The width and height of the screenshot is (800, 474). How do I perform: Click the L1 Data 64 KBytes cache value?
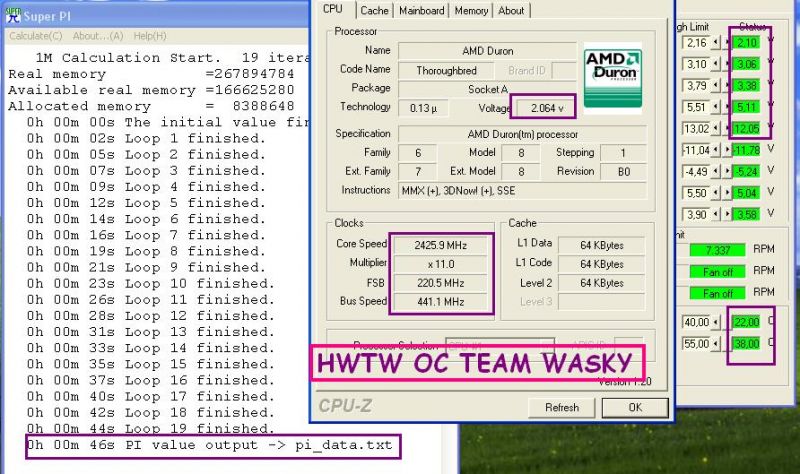[602, 245]
